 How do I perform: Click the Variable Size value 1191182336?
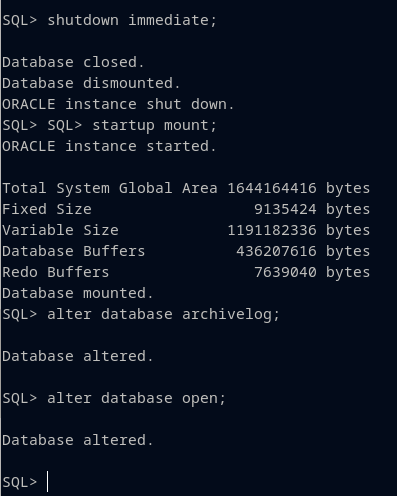pos(272,230)
